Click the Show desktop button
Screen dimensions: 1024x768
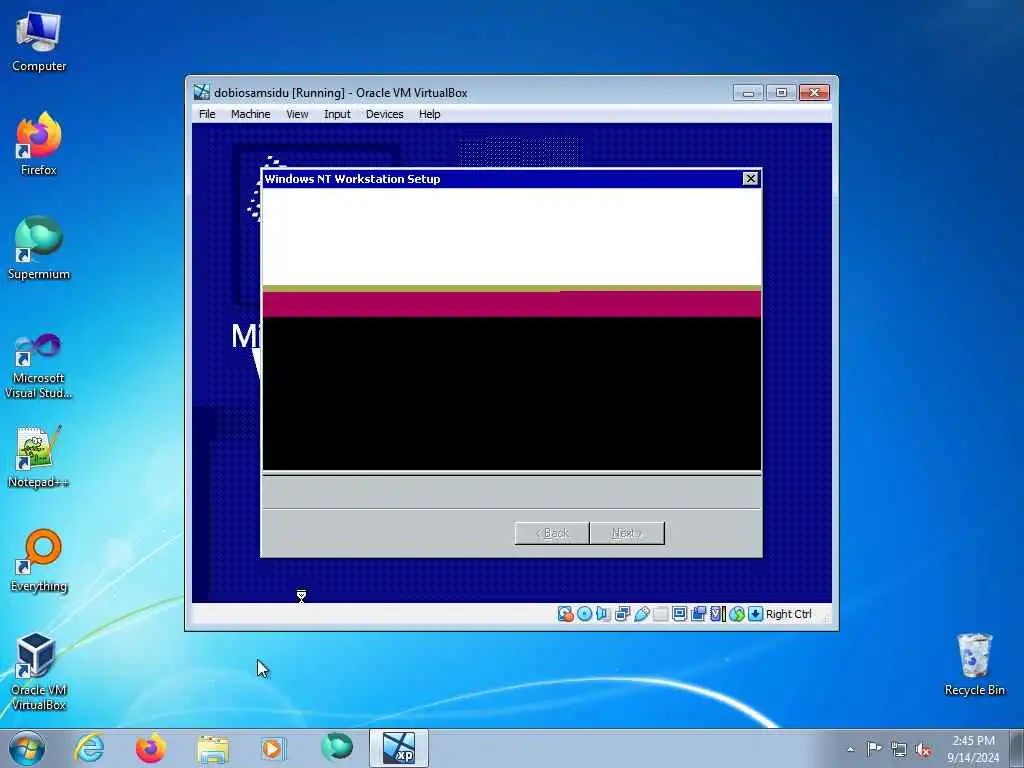(1017, 748)
